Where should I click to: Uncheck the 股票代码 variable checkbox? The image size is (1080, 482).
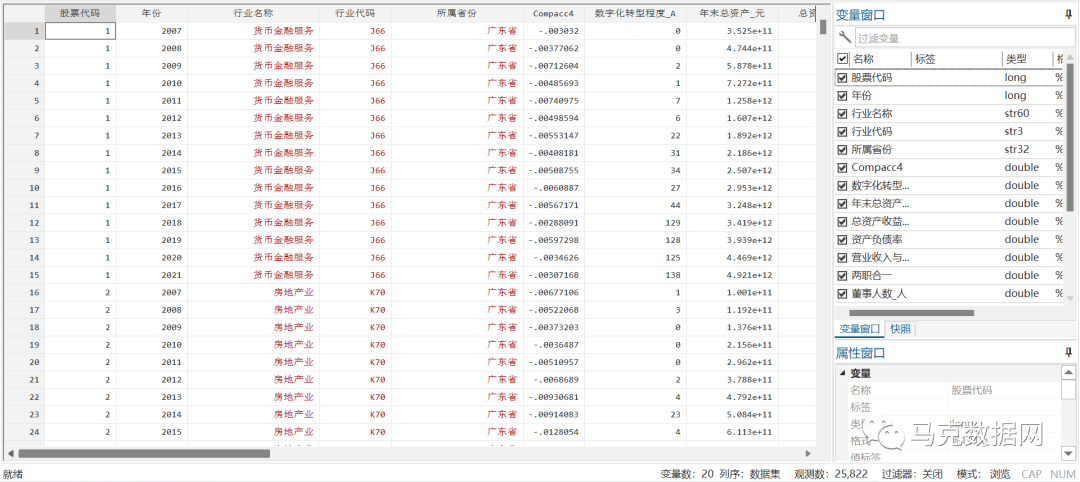842,78
